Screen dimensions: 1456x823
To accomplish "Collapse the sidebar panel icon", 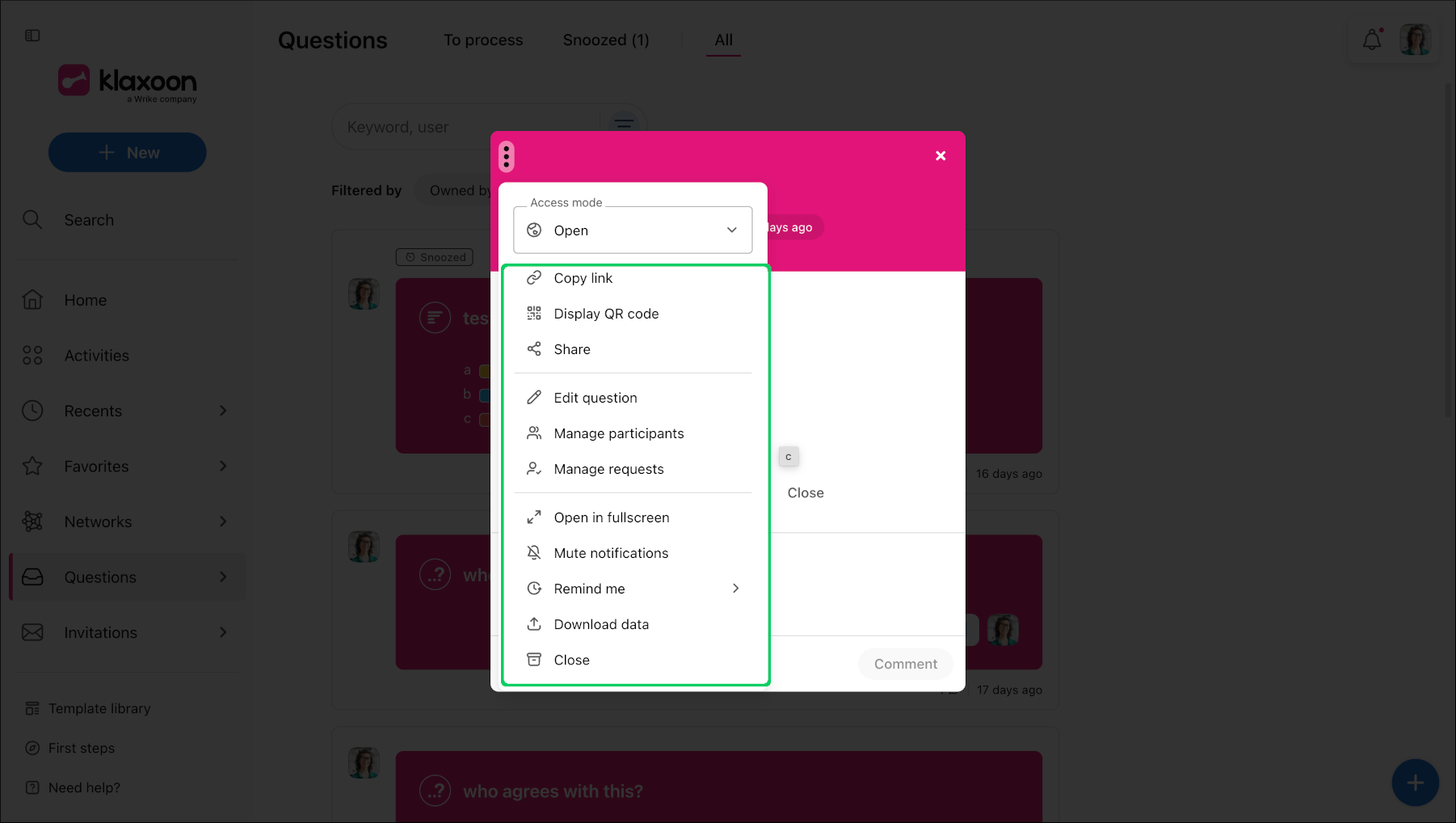I will tap(32, 36).
